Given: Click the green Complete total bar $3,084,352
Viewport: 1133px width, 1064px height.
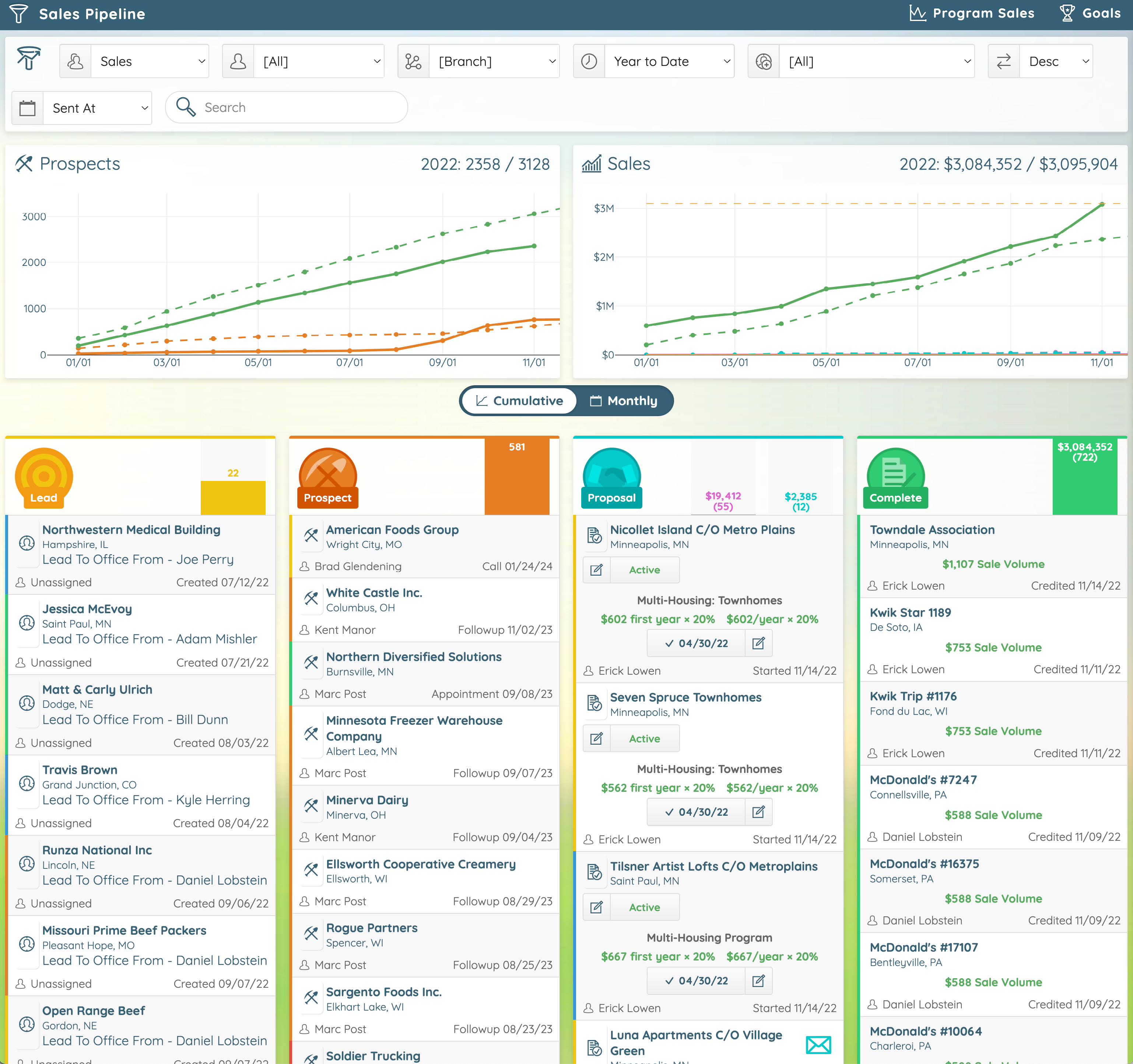Looking at the screenshot, I should point(1084,477).
